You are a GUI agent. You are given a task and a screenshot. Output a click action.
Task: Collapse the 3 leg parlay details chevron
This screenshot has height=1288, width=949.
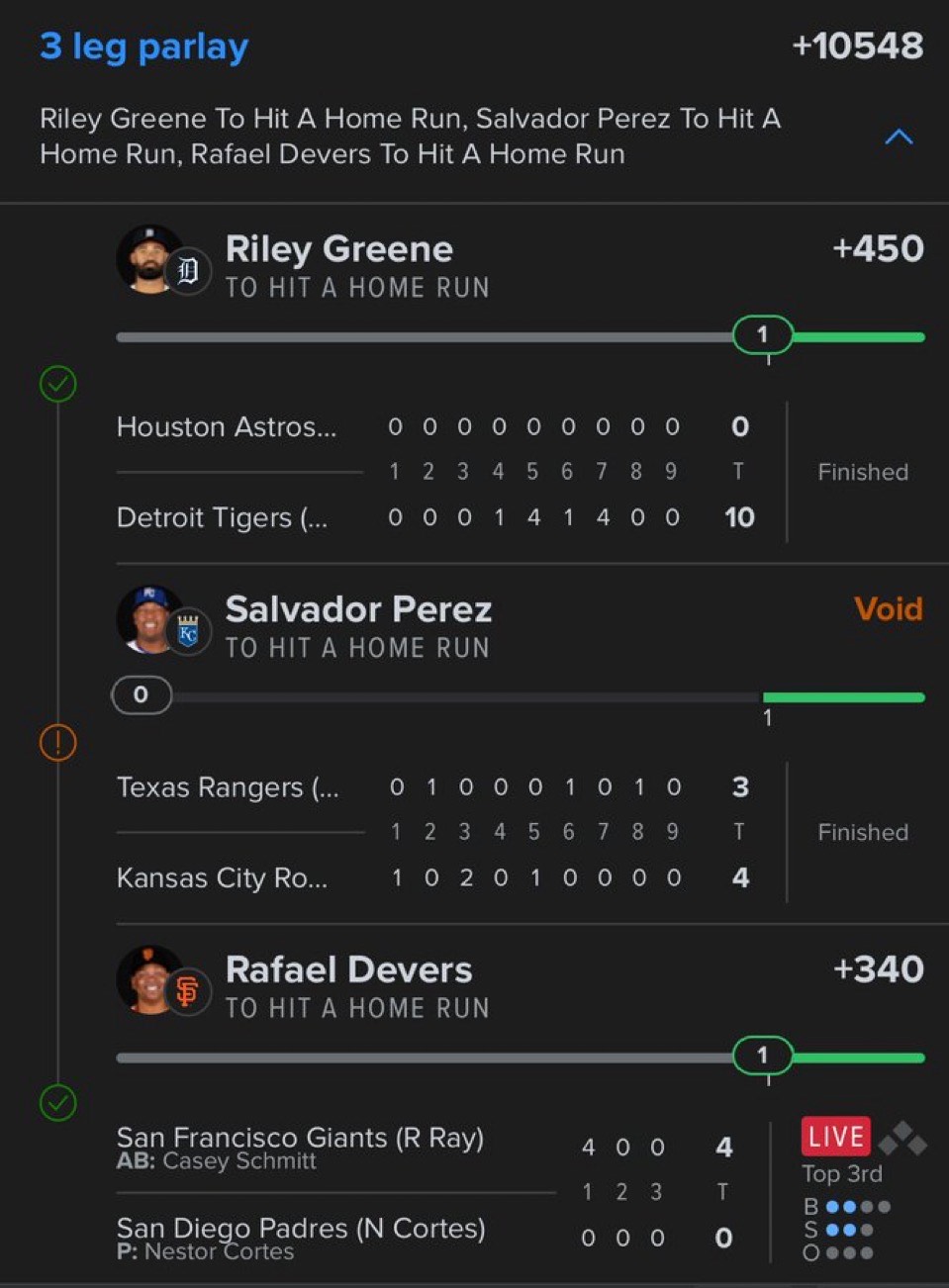898,137
